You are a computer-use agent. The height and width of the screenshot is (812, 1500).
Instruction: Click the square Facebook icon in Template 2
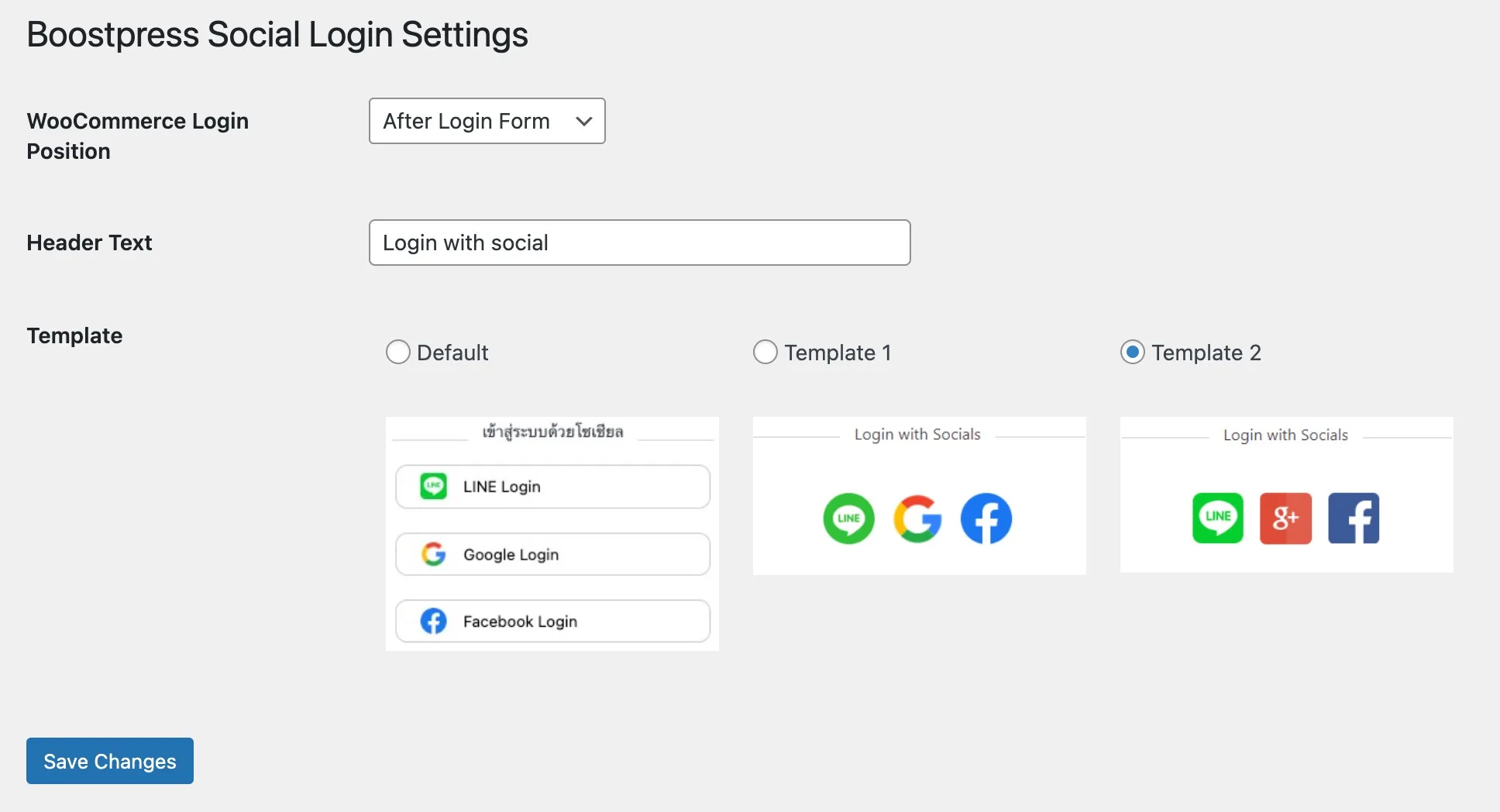tap(1353, 518)
